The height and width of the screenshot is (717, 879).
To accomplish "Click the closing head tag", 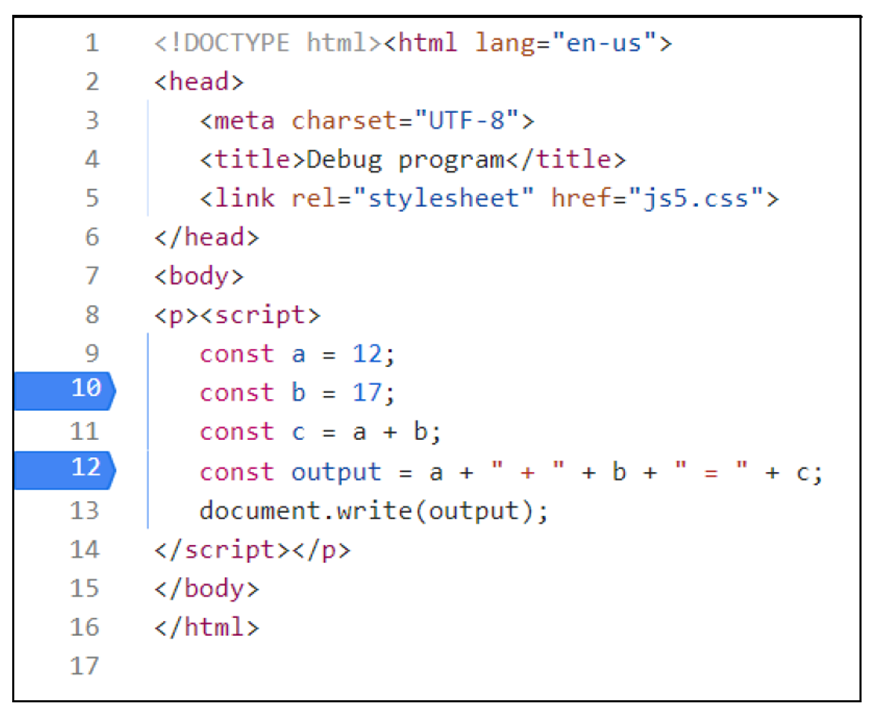I will point(206,237).
